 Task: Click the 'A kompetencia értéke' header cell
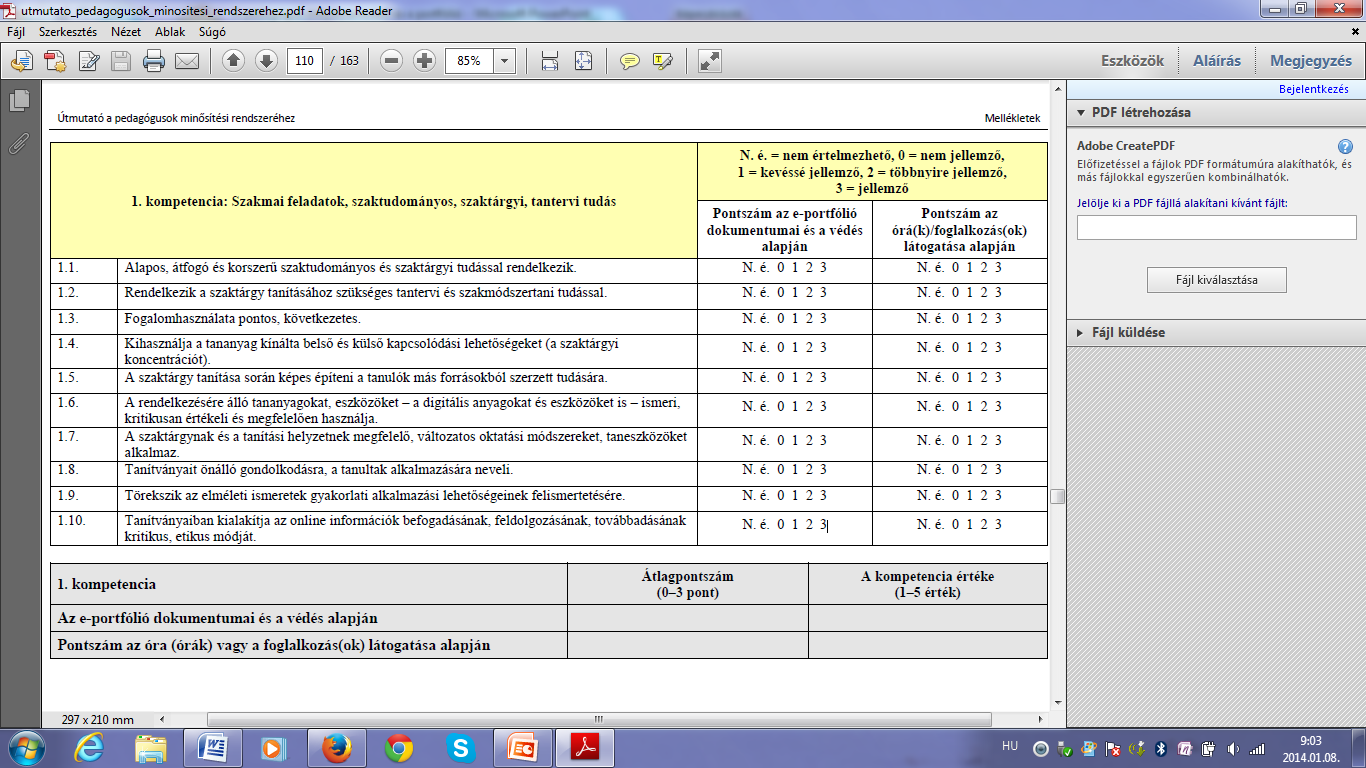tap(927, 584)
